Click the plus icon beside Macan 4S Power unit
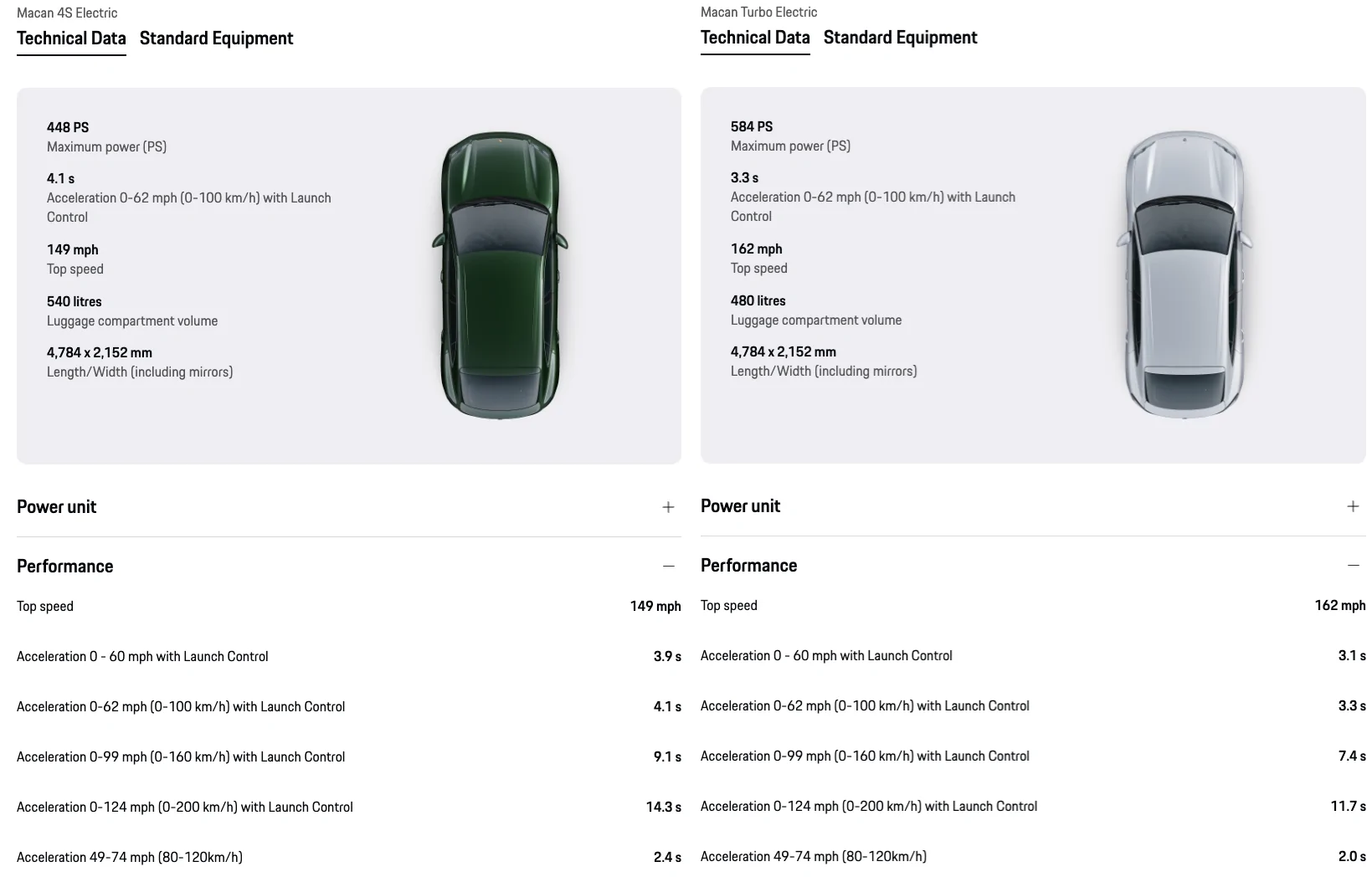1372x877 pixels. click(668, 507)
